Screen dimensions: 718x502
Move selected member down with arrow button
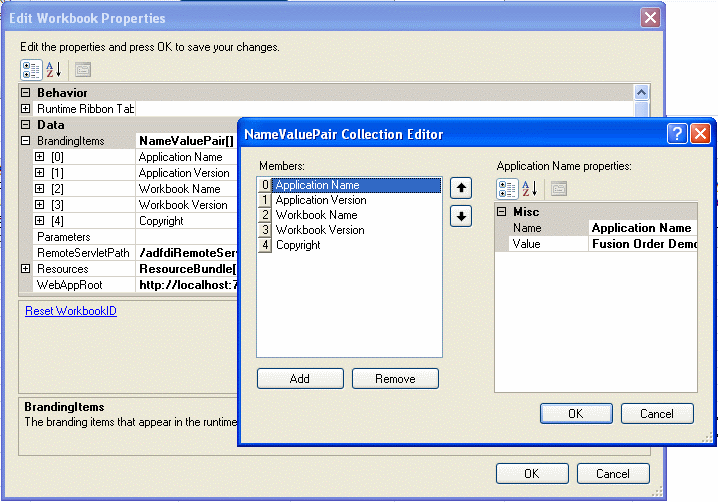coord(461,216)
